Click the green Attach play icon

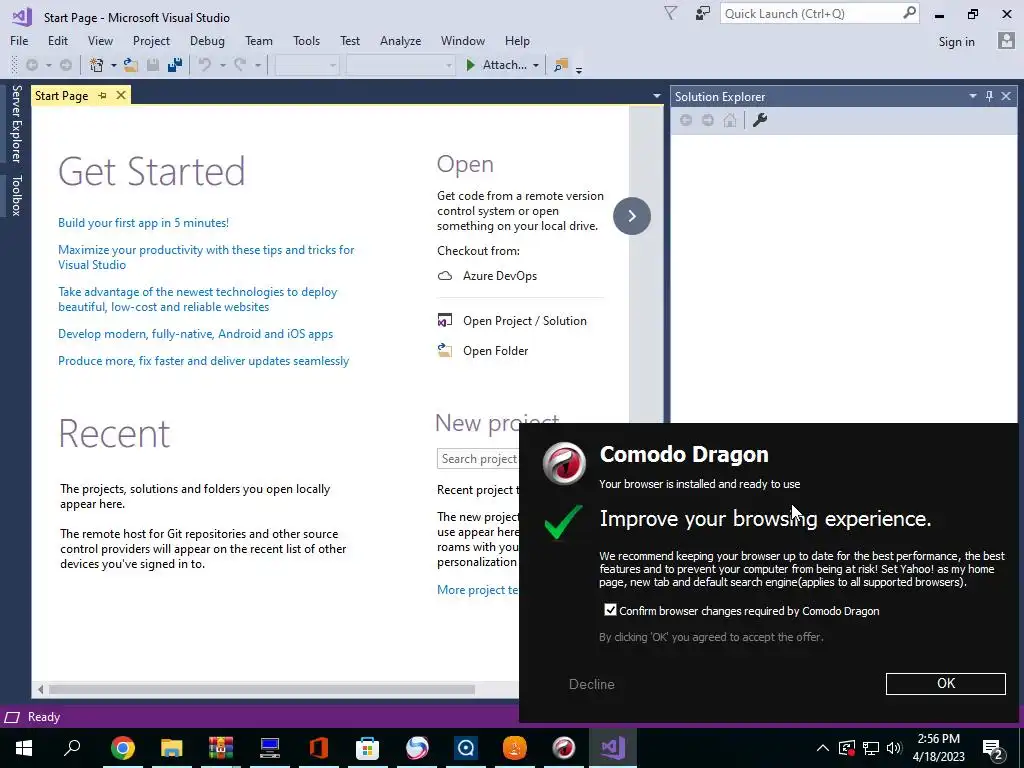coord(470,65)
